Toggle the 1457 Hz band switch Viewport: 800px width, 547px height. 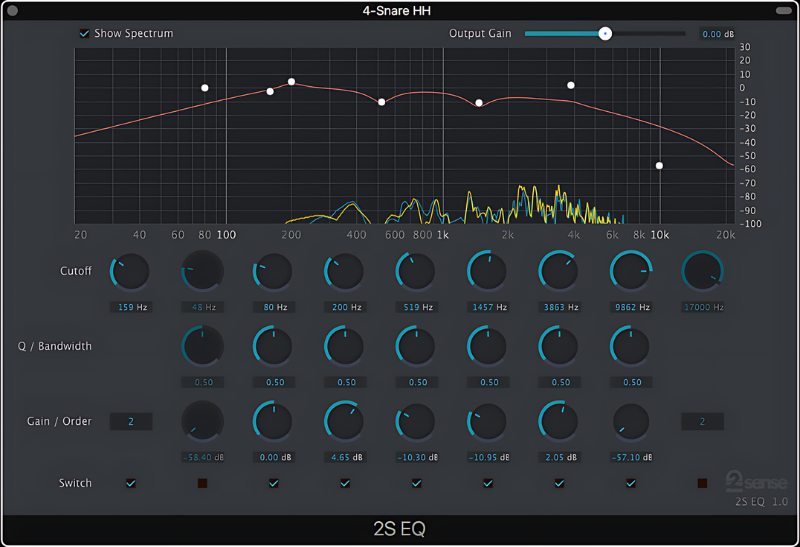point(488,483)
